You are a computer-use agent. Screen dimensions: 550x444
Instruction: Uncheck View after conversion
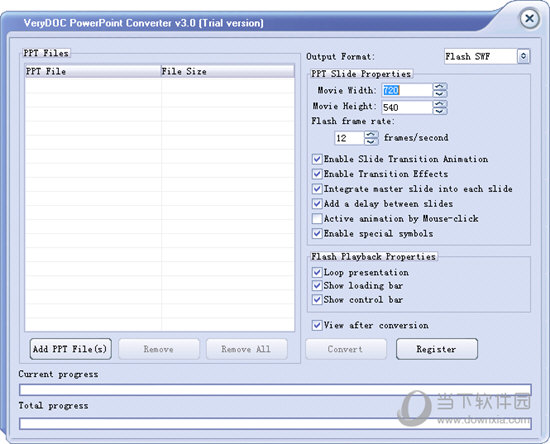click(x=317, y=325)
